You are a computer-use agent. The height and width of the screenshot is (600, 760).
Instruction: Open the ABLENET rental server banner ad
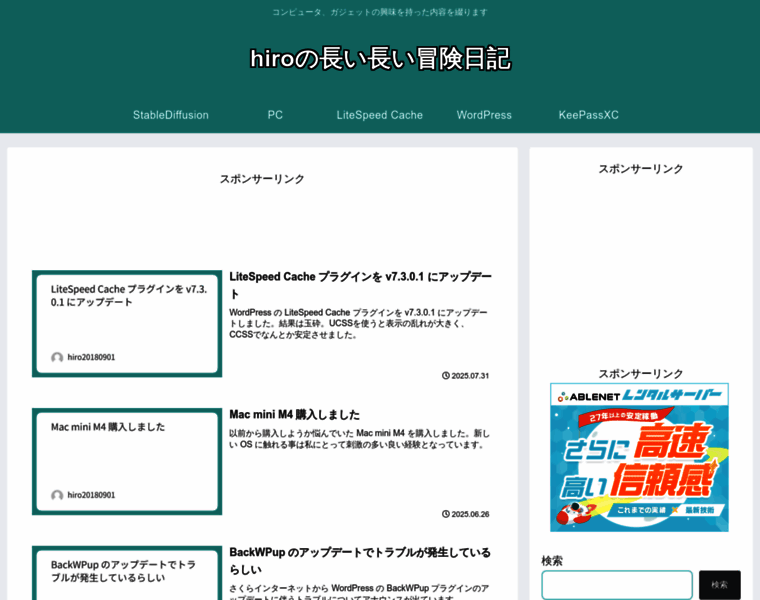click(x=639, y=457)
